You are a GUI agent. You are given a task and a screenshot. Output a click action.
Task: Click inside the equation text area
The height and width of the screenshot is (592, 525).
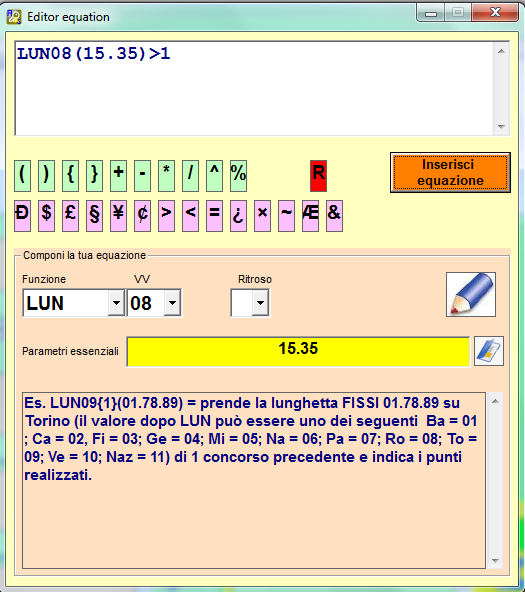(254, 88)
